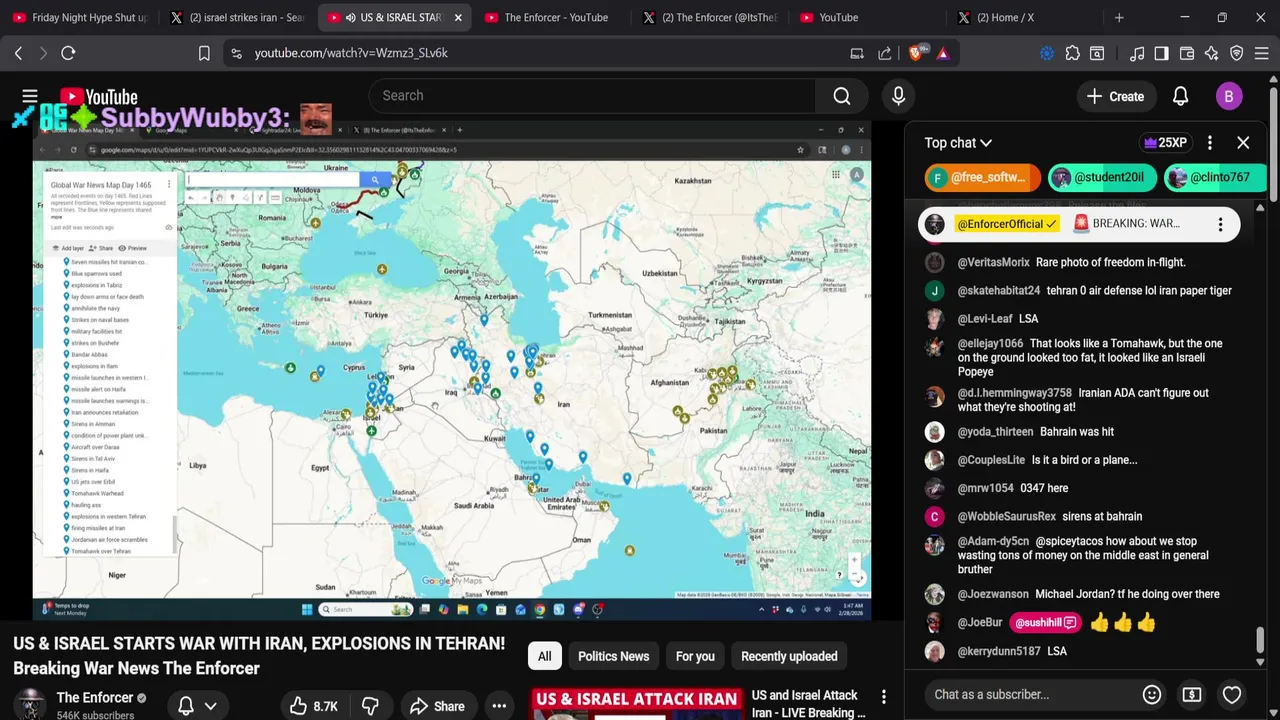
Task: Open the purple B account avatar menu
Action: click(x=1229, y=96)
